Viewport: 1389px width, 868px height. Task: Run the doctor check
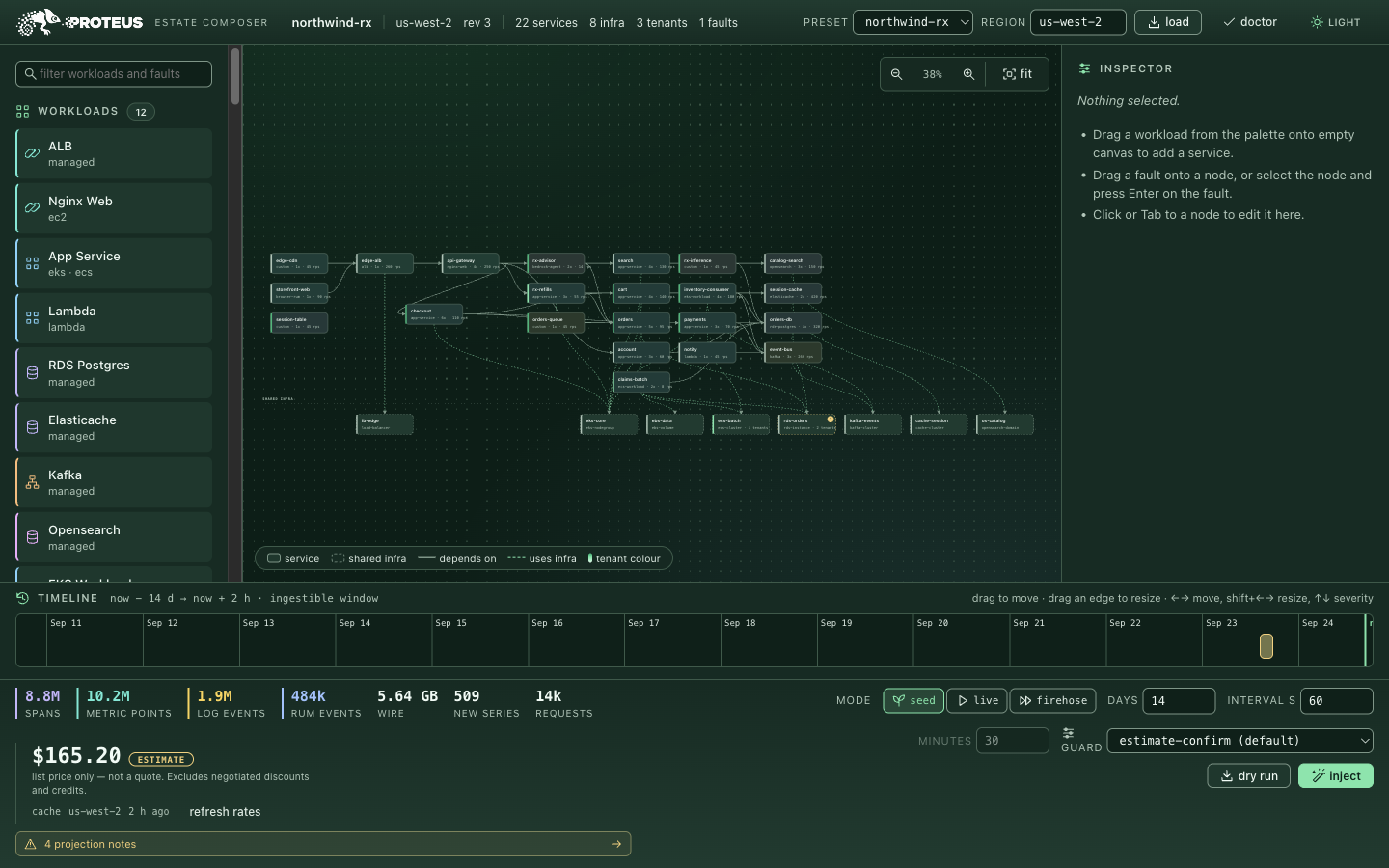(x=1250, y=22)
